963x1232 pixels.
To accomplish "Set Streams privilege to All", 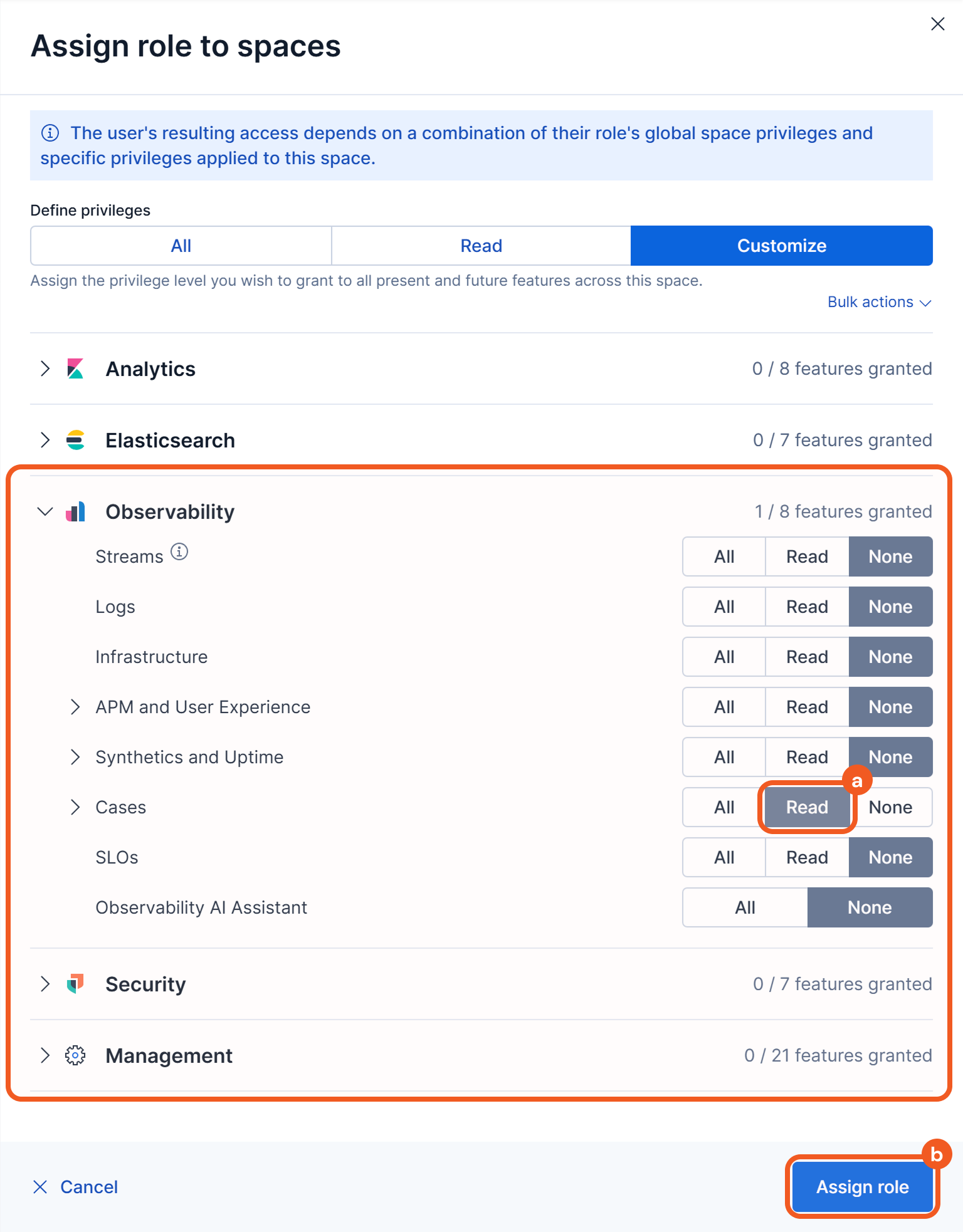I will tap(724, 556).
